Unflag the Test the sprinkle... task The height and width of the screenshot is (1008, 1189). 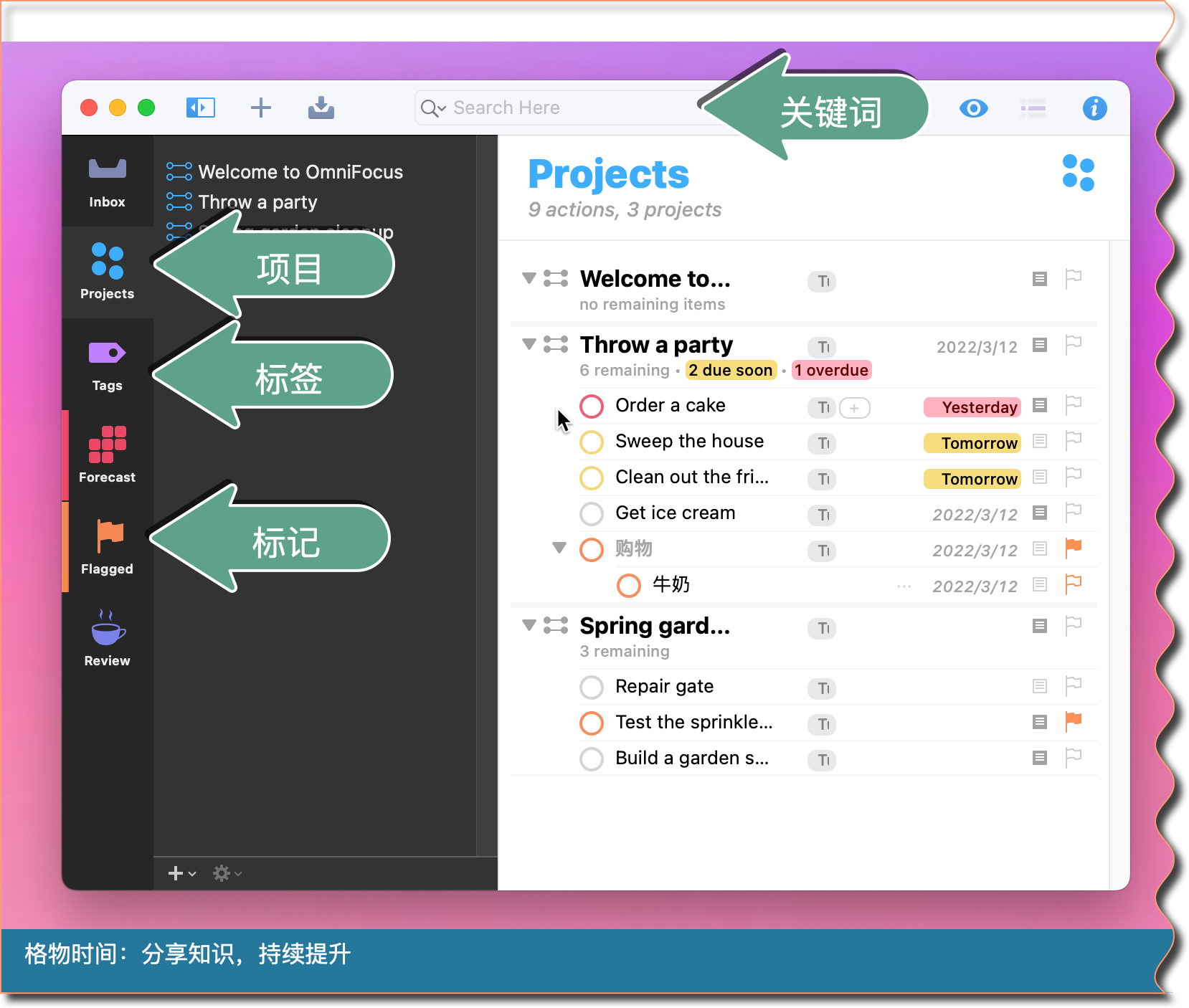(x=1074, y=722)
